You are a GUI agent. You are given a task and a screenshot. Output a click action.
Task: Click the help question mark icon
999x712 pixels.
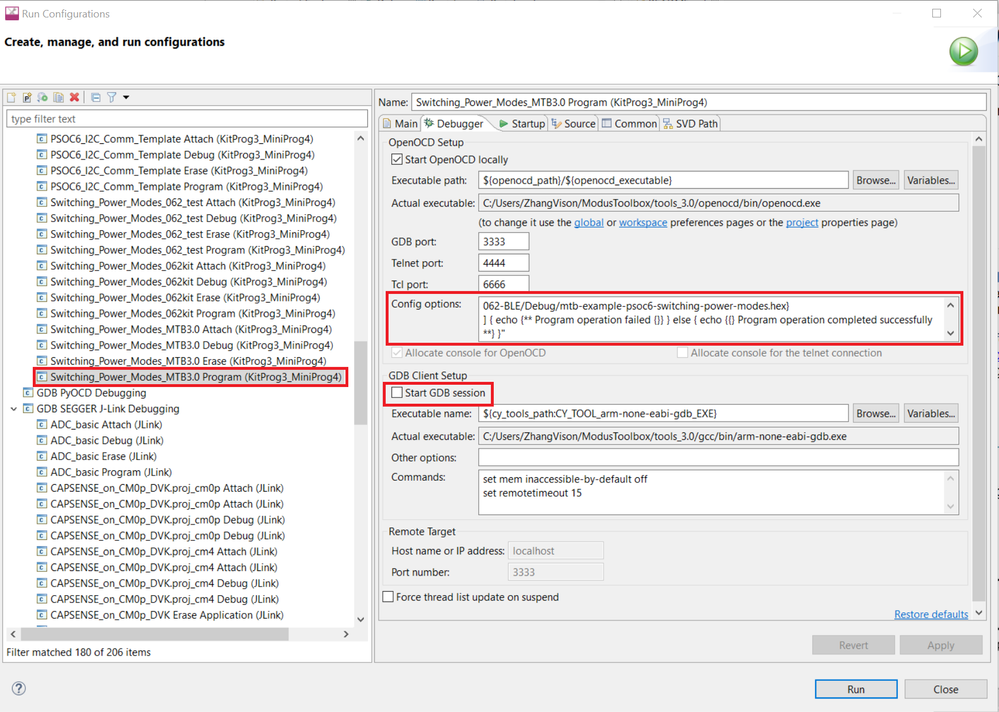[19, 688]
